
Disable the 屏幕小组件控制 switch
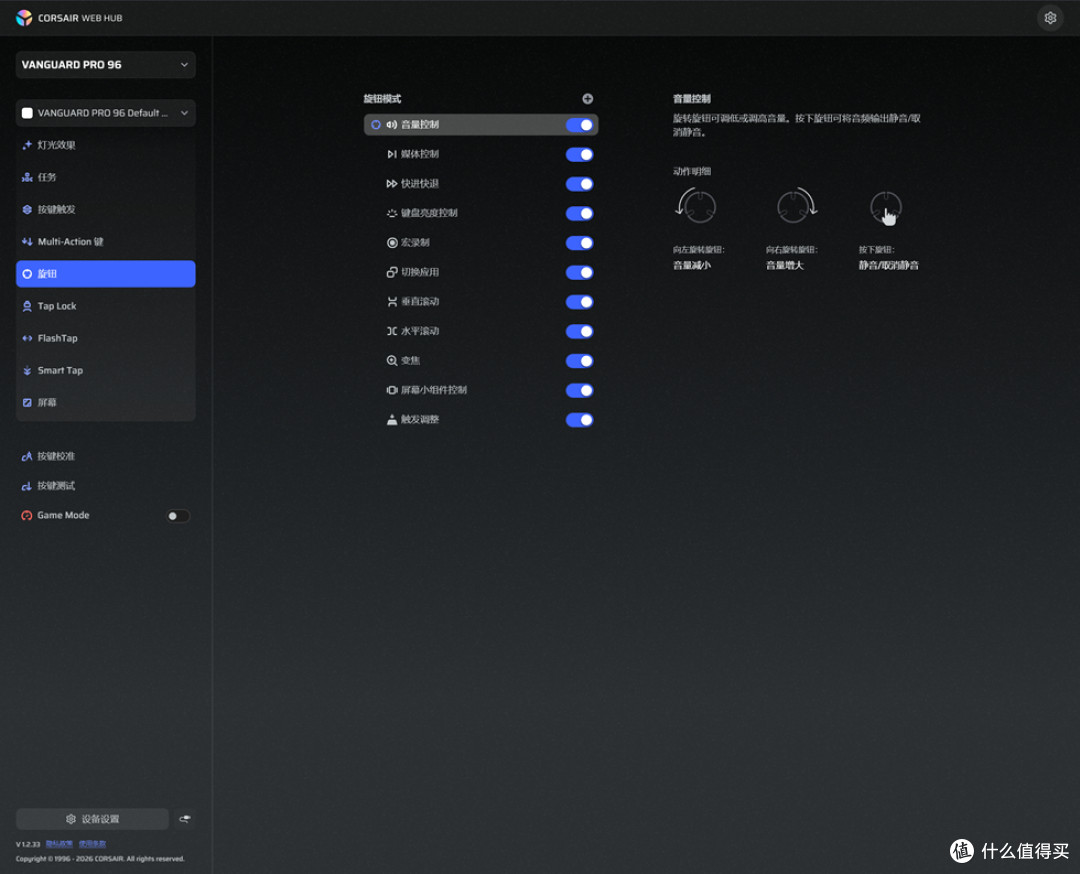coord(579,391)
